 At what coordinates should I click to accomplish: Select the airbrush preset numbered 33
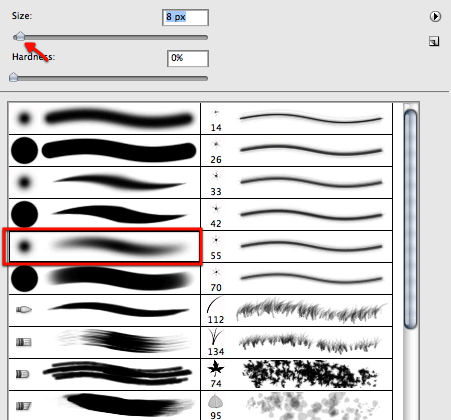296,183
